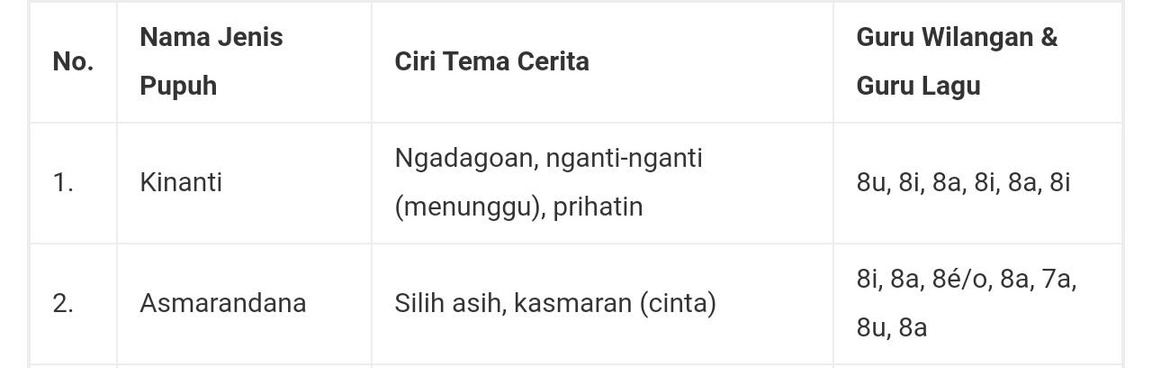Select the "Kinanti" pupuh name

[x=181, y=183]
